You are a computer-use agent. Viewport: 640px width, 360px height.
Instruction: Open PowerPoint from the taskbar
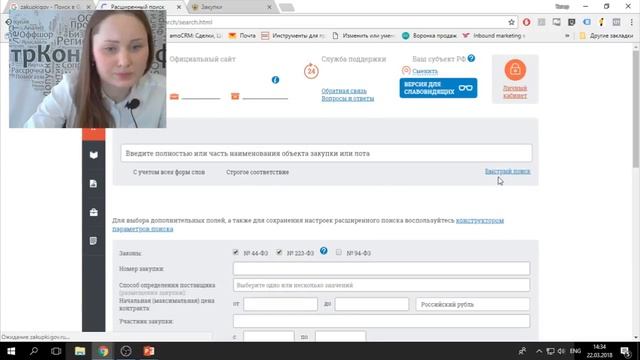pos(149,351)
